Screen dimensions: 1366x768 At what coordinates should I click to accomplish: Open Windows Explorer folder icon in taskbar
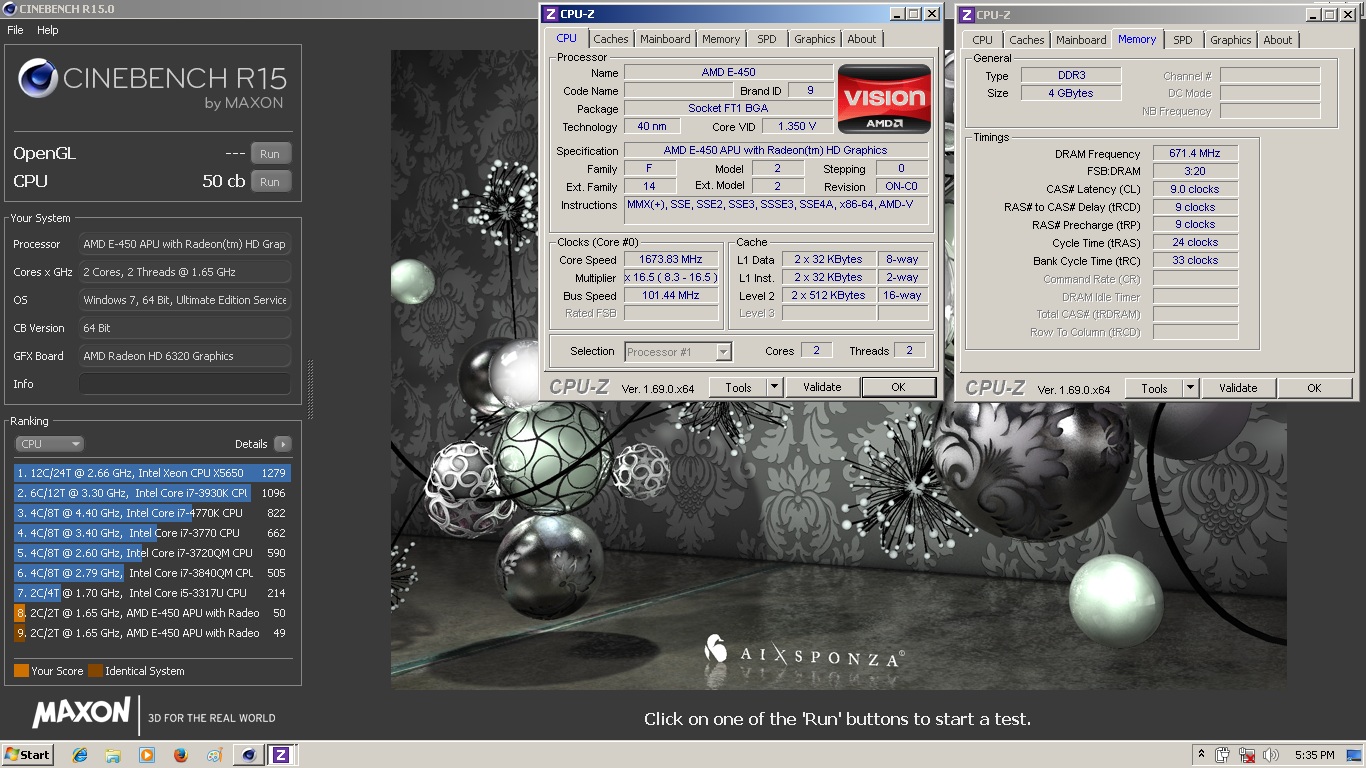pyautogui.click(x=113, y=755)
